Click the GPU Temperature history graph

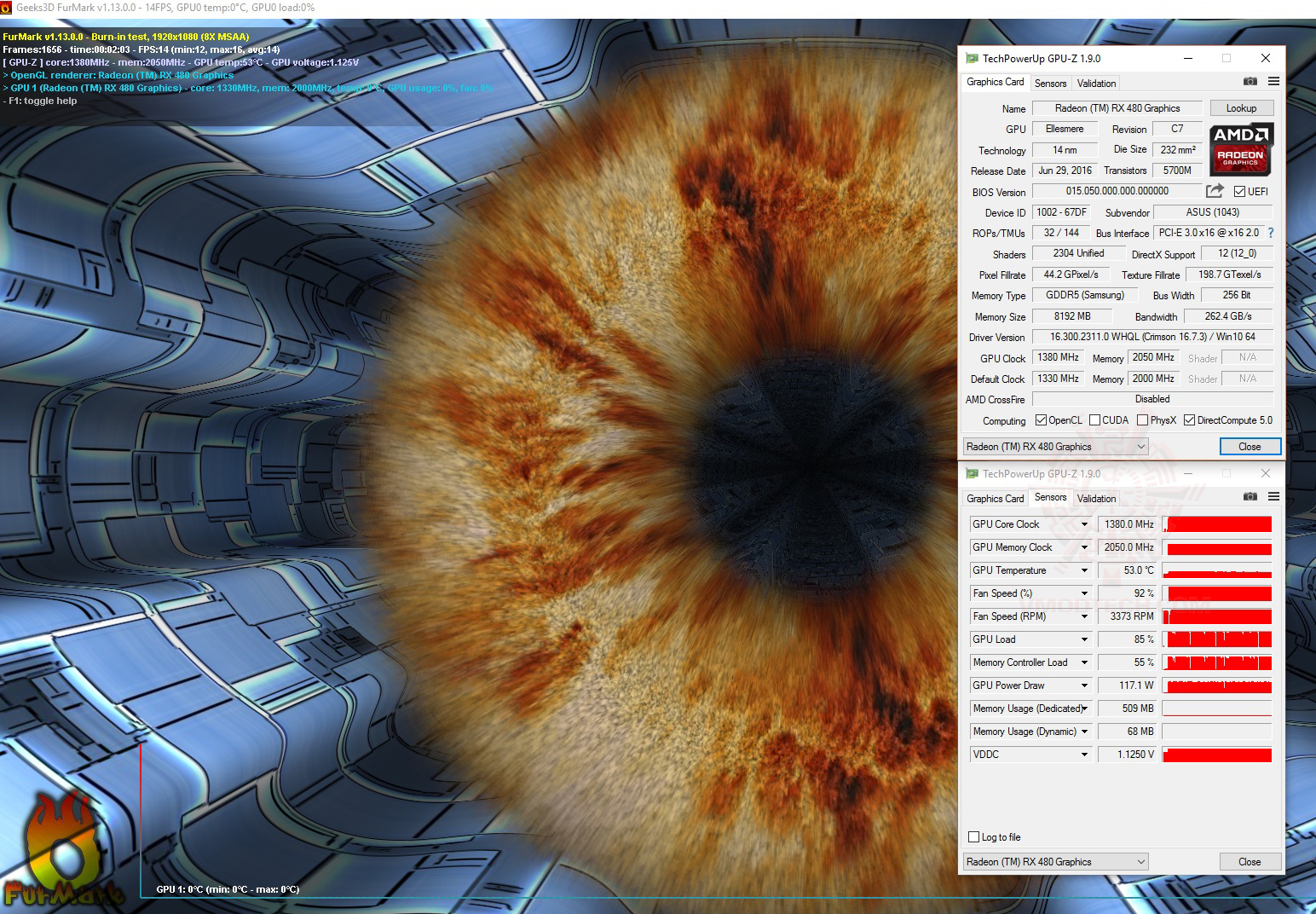(x=1217, y=570)
